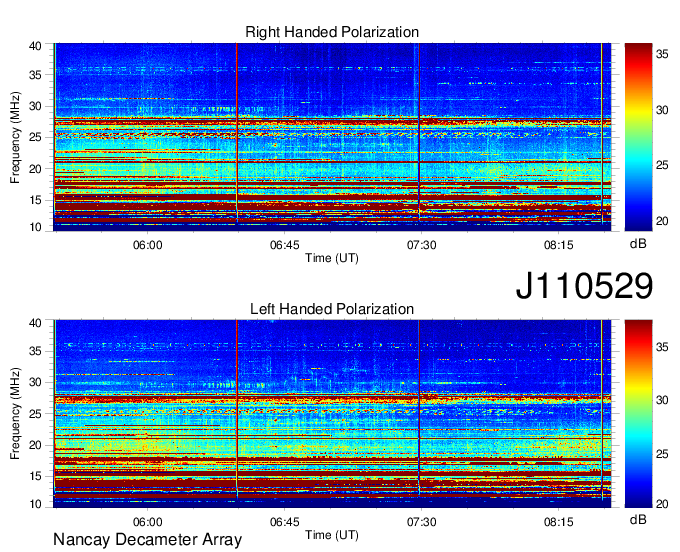Image resolution: width=680 pixels, height=552 pixels.
Task: Click the bottom colorbar for left-handed polarization
Action: 638,414
